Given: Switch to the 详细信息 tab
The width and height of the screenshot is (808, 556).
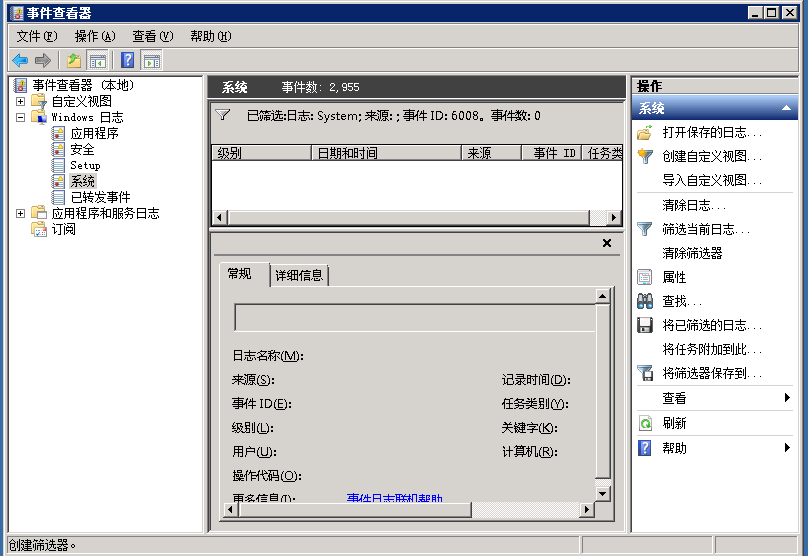Looking at the screenshot, I should (299, 276).
